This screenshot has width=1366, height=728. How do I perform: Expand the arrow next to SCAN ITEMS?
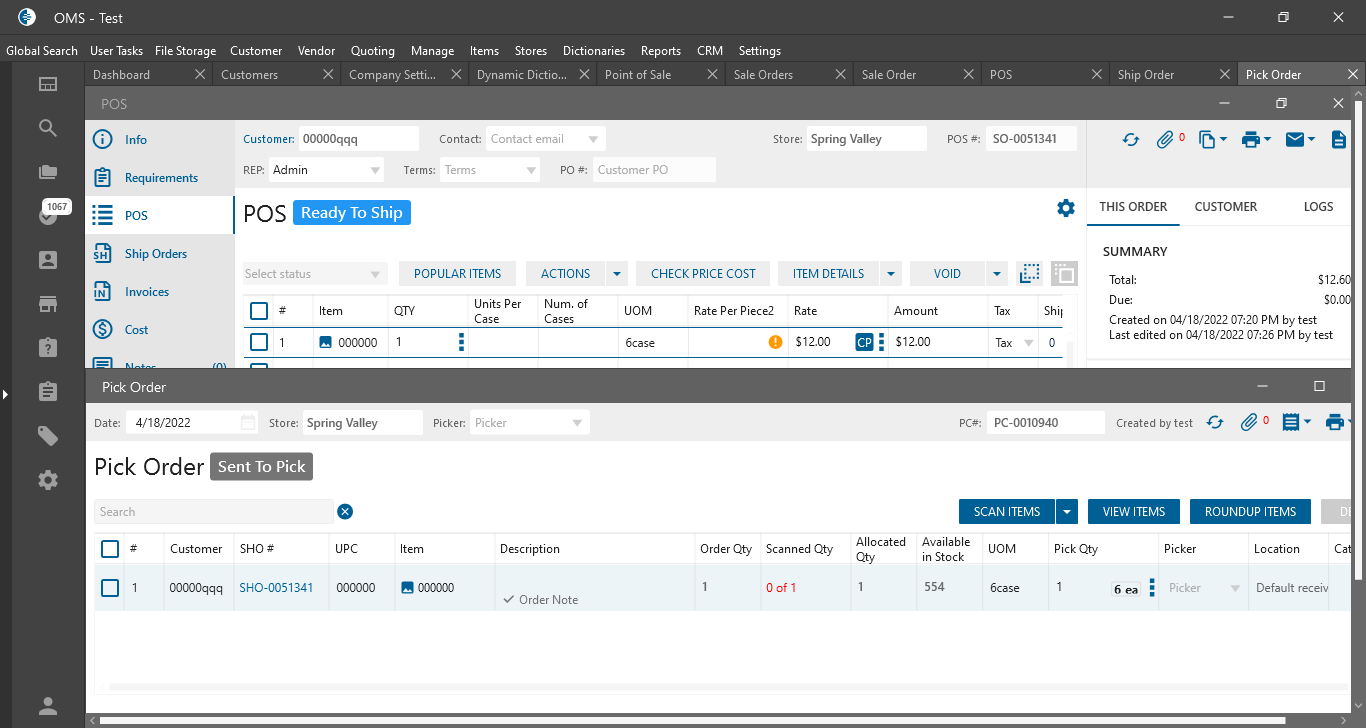click(x=1068, y=512)
